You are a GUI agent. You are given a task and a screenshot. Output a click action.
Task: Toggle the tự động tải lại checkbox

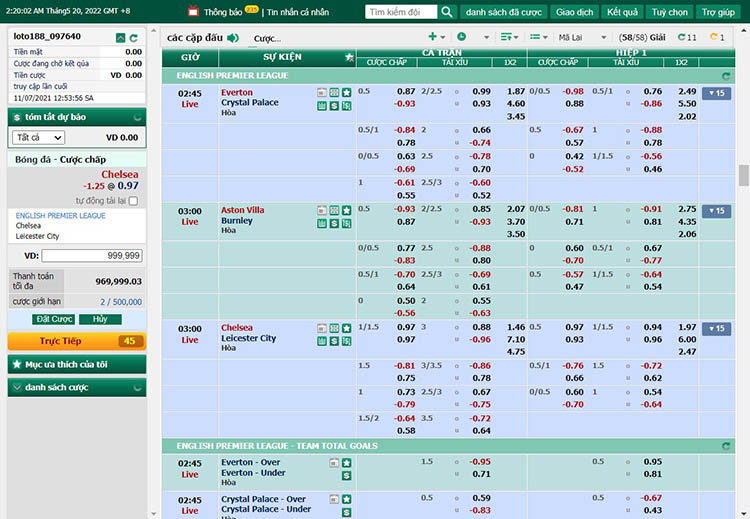tap(133, 201)
